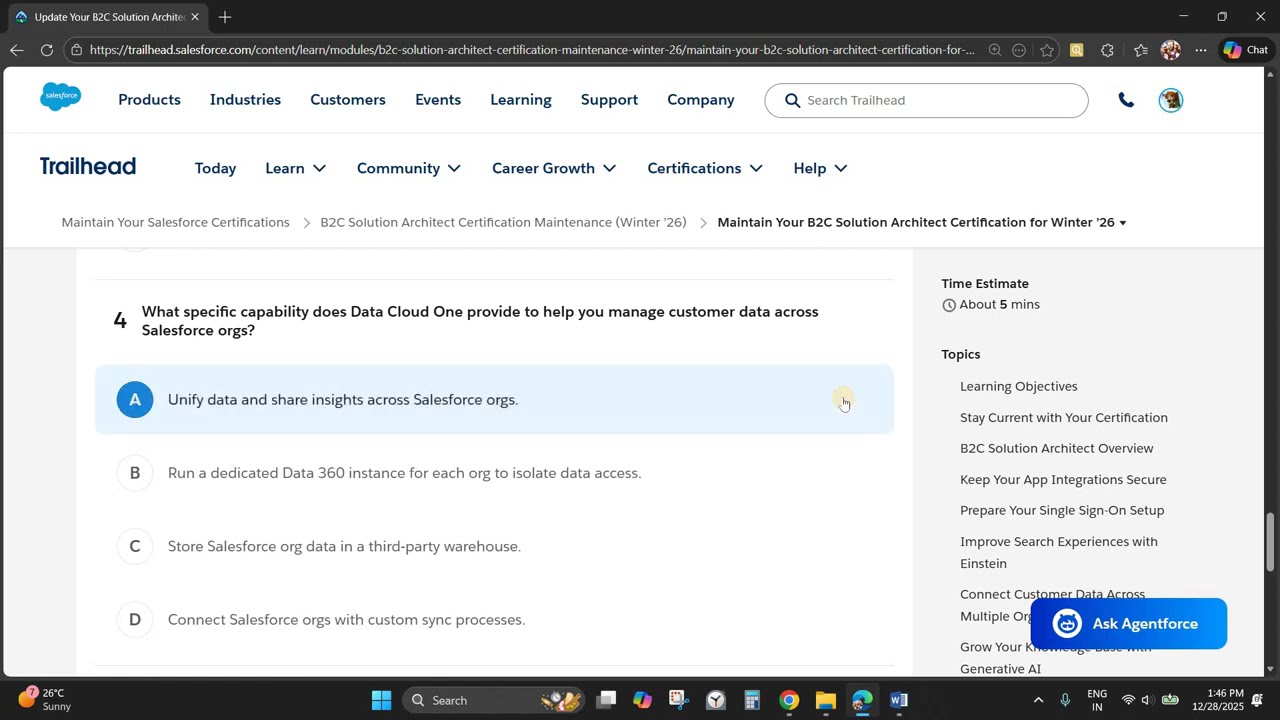
Task: Jump to the Learning Objectives topic
Action: pyautogui.click(x=1019, y=386)
